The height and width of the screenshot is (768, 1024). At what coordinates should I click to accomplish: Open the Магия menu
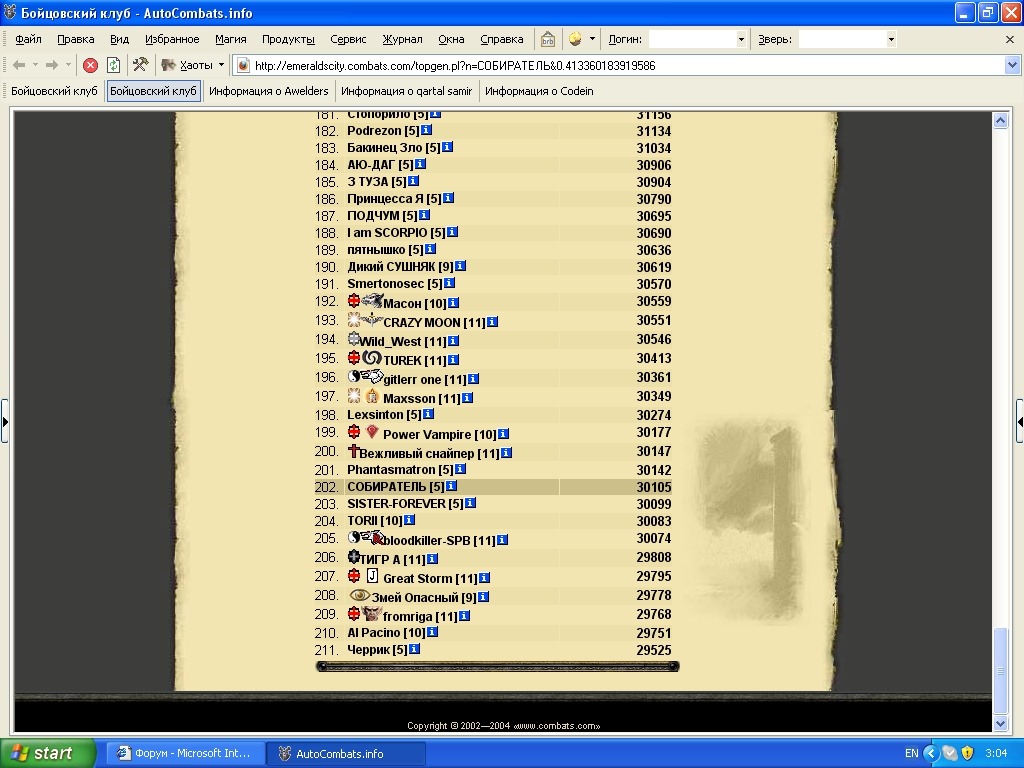click(231, 39)
